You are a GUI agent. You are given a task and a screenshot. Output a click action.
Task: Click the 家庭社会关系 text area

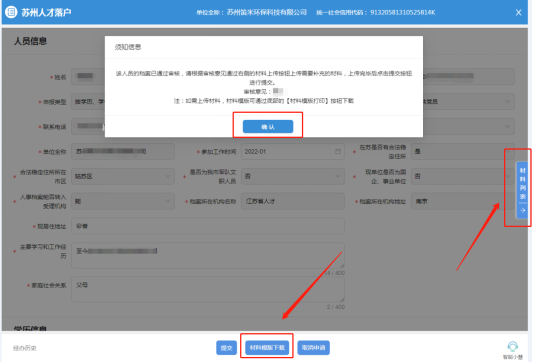coord(208,289)
